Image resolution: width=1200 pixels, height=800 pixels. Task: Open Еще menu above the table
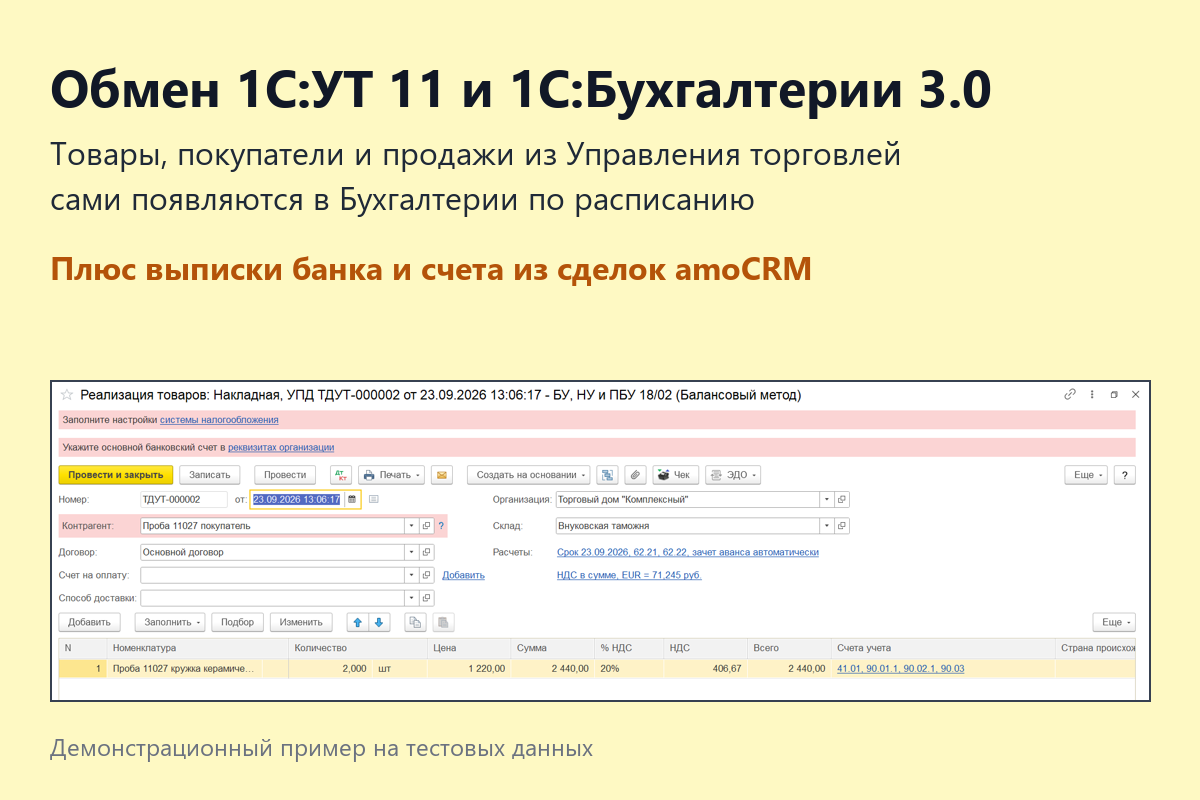click(1114, 622)
